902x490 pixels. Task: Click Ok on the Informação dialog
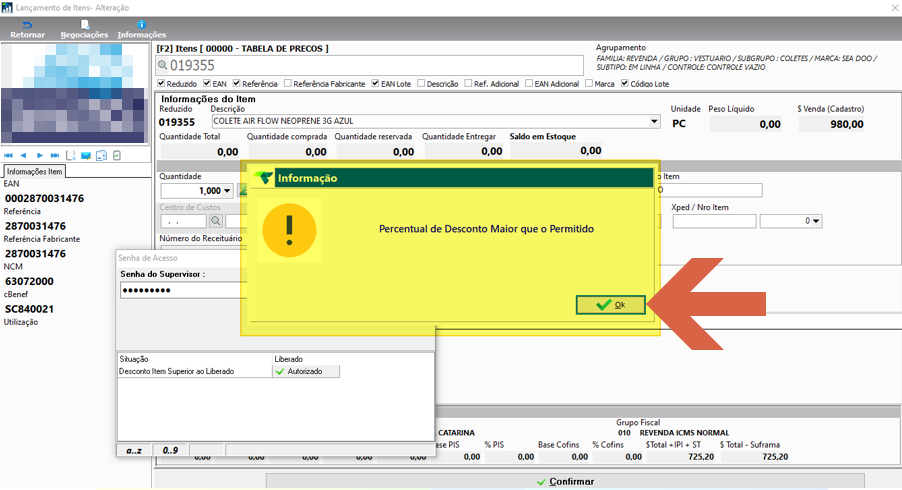coord(610,305)
